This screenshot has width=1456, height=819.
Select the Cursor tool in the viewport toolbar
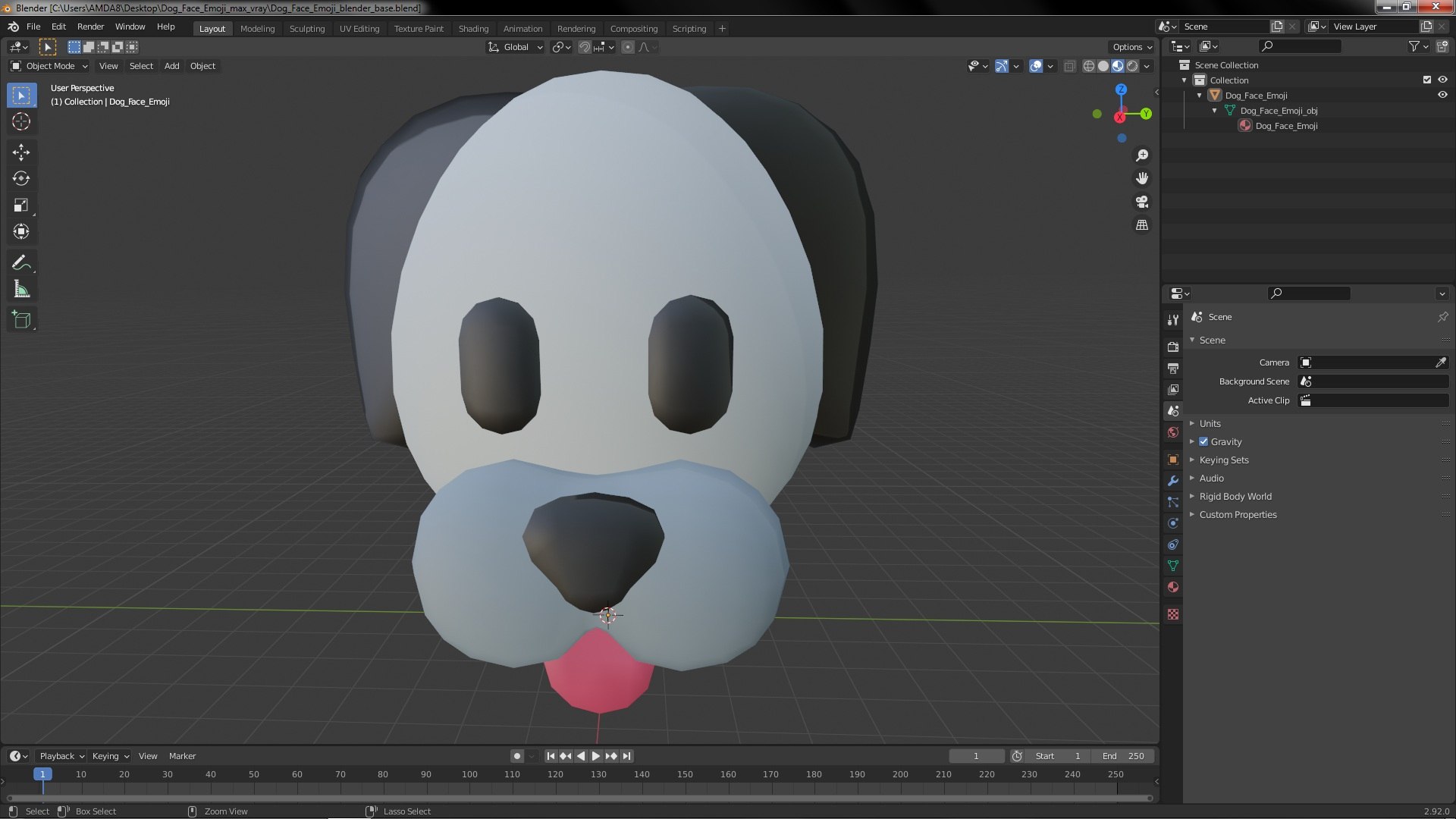(x=21, y=121)
